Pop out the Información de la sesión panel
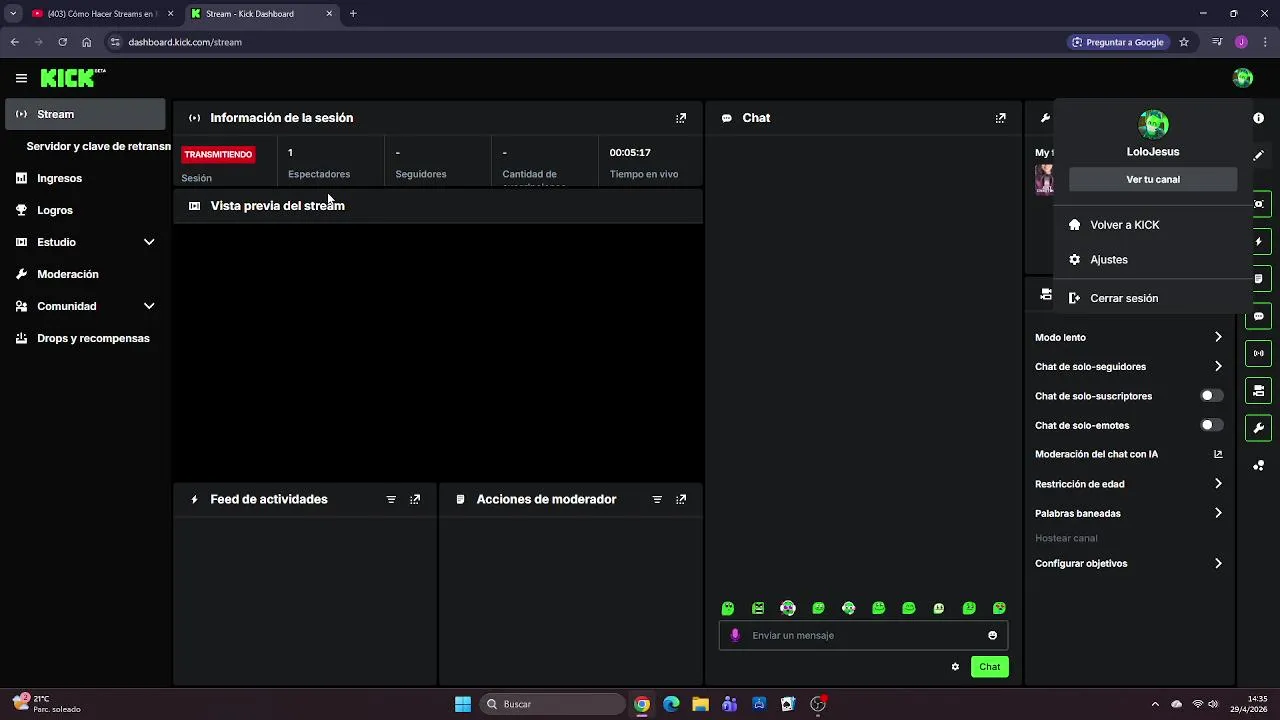The width and height of the screenshot is (1280, 720). coord(681,118)
